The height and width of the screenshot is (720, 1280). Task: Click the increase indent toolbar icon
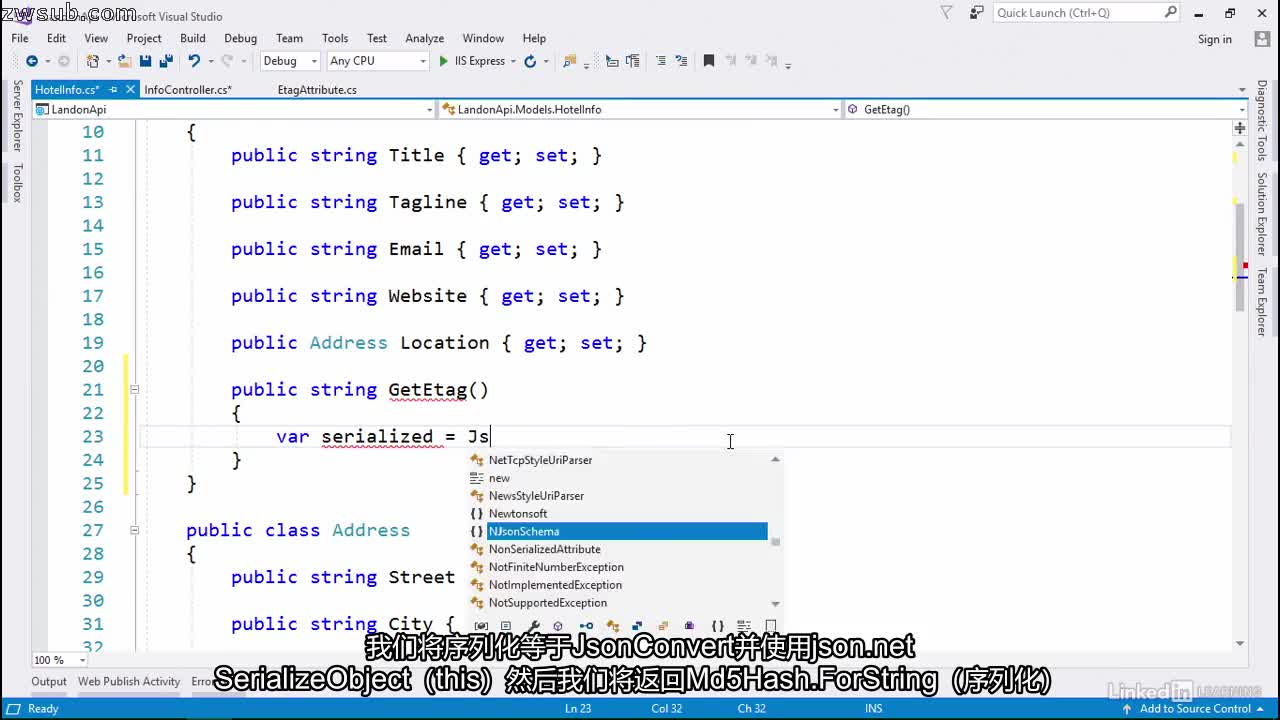coord(632,61)
